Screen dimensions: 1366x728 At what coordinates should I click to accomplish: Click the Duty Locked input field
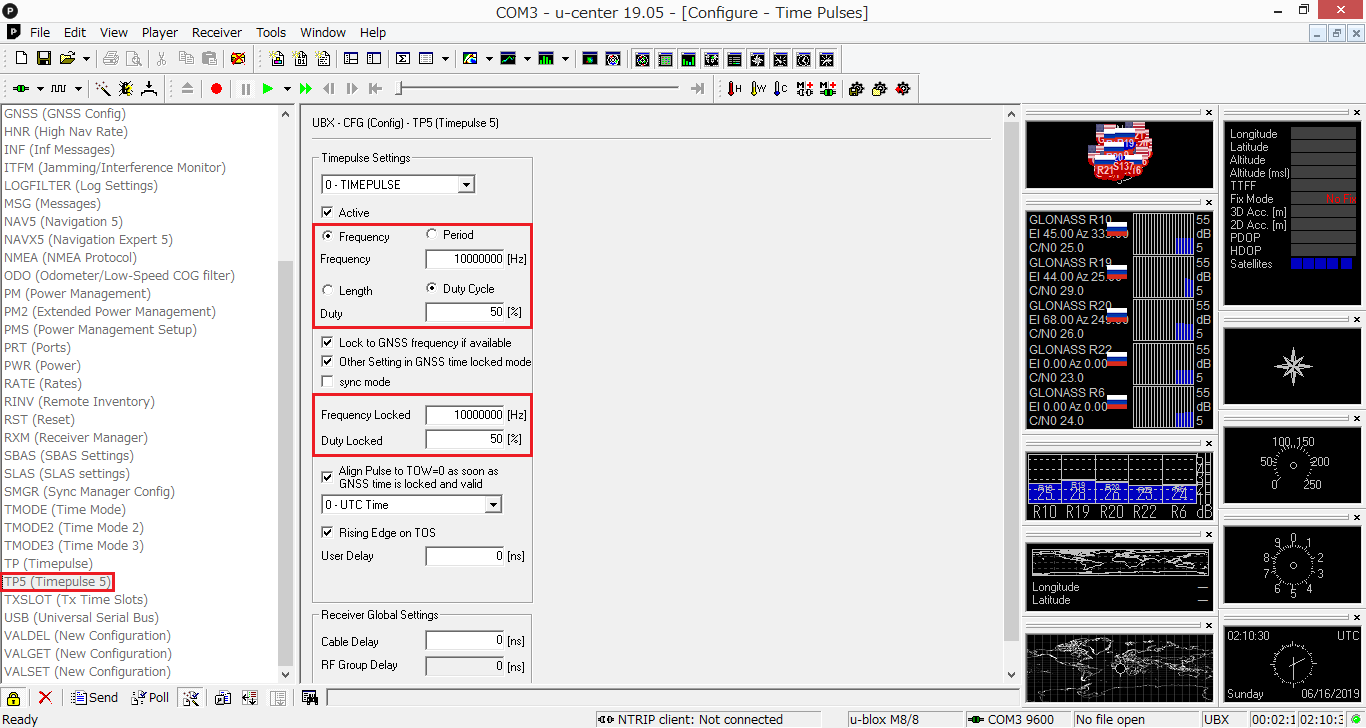[x=465, y=440]
